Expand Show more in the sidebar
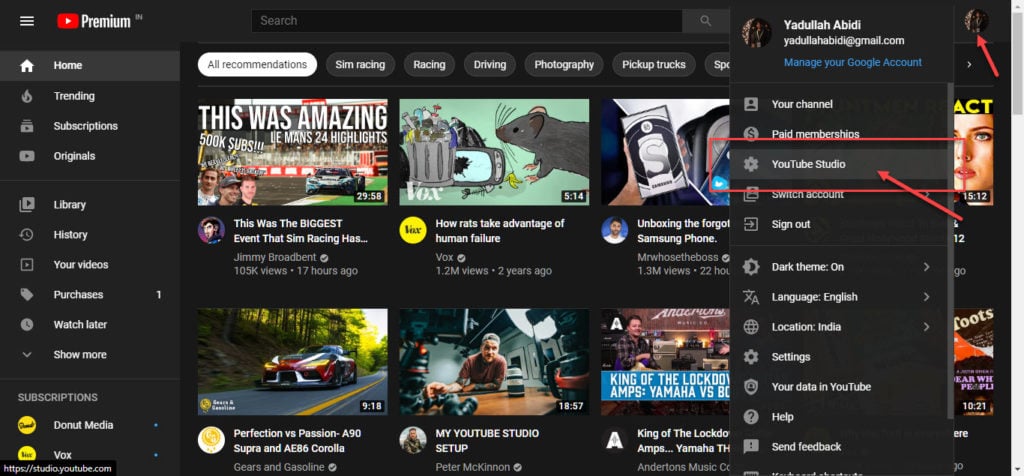This screenshot has width=1024, height=476. point(89,355)
